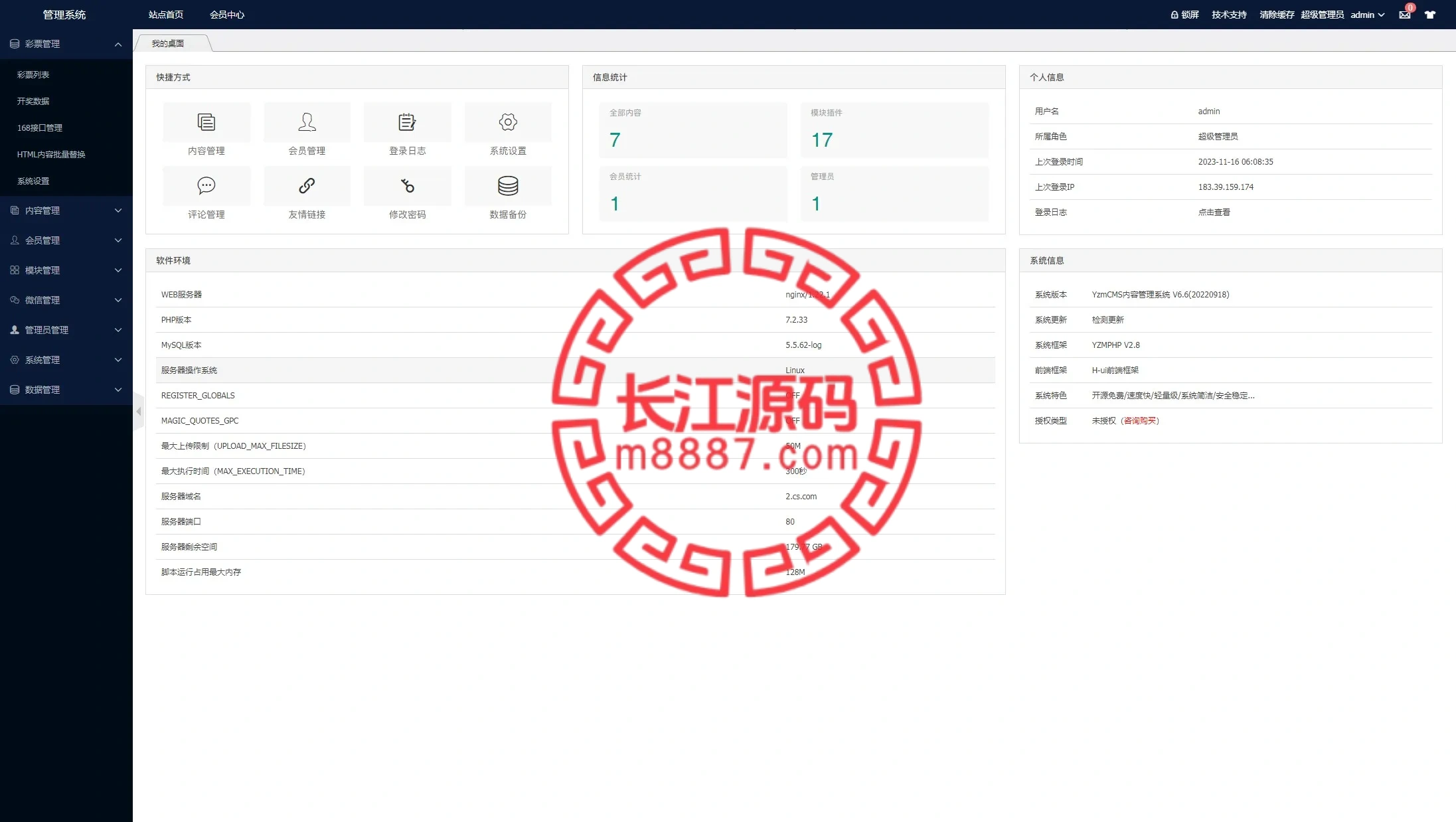Open 会员中心 in the top bar

click(227, 15)
